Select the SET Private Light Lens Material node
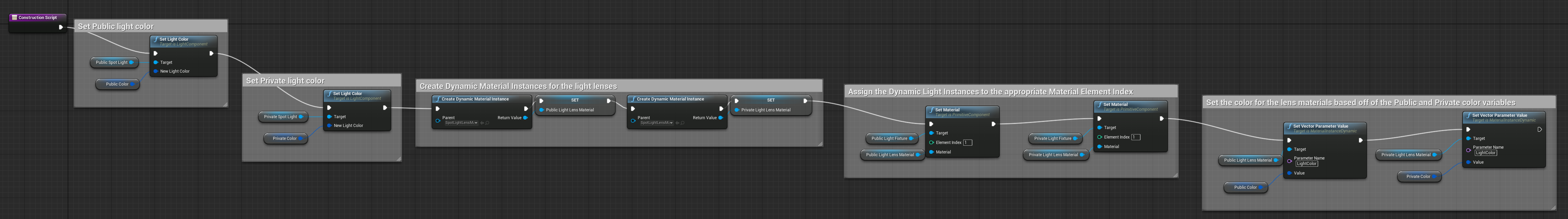Viewport: 1568px width, 219px height. (771, 105)
